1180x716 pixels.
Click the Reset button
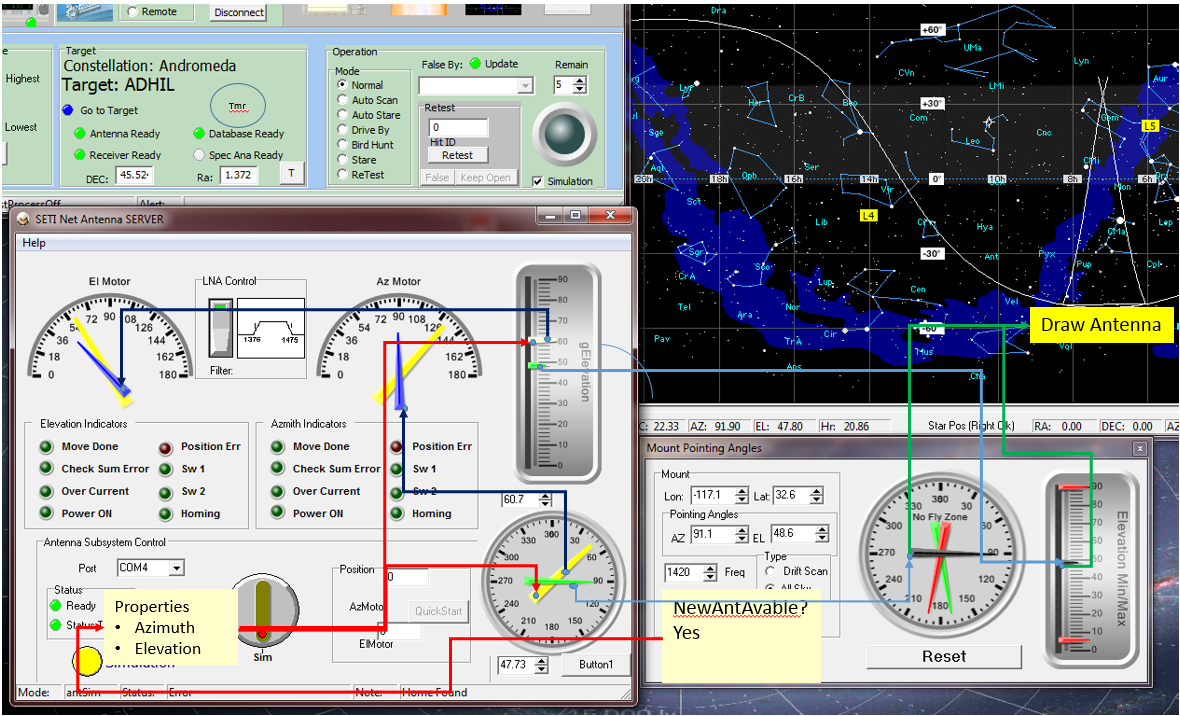coord(943,656)
